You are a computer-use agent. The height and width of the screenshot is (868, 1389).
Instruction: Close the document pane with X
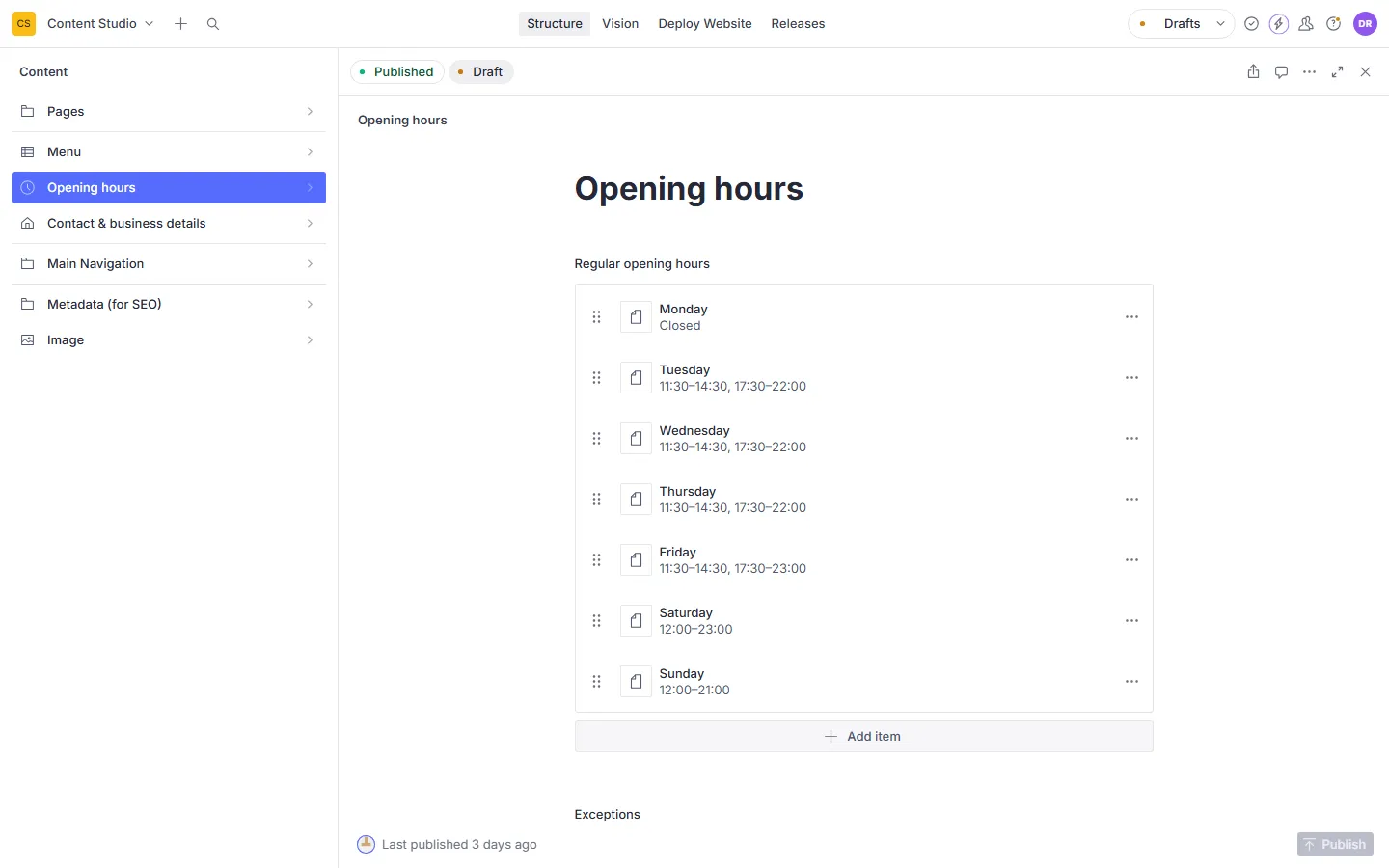(x=1365, y=72)
